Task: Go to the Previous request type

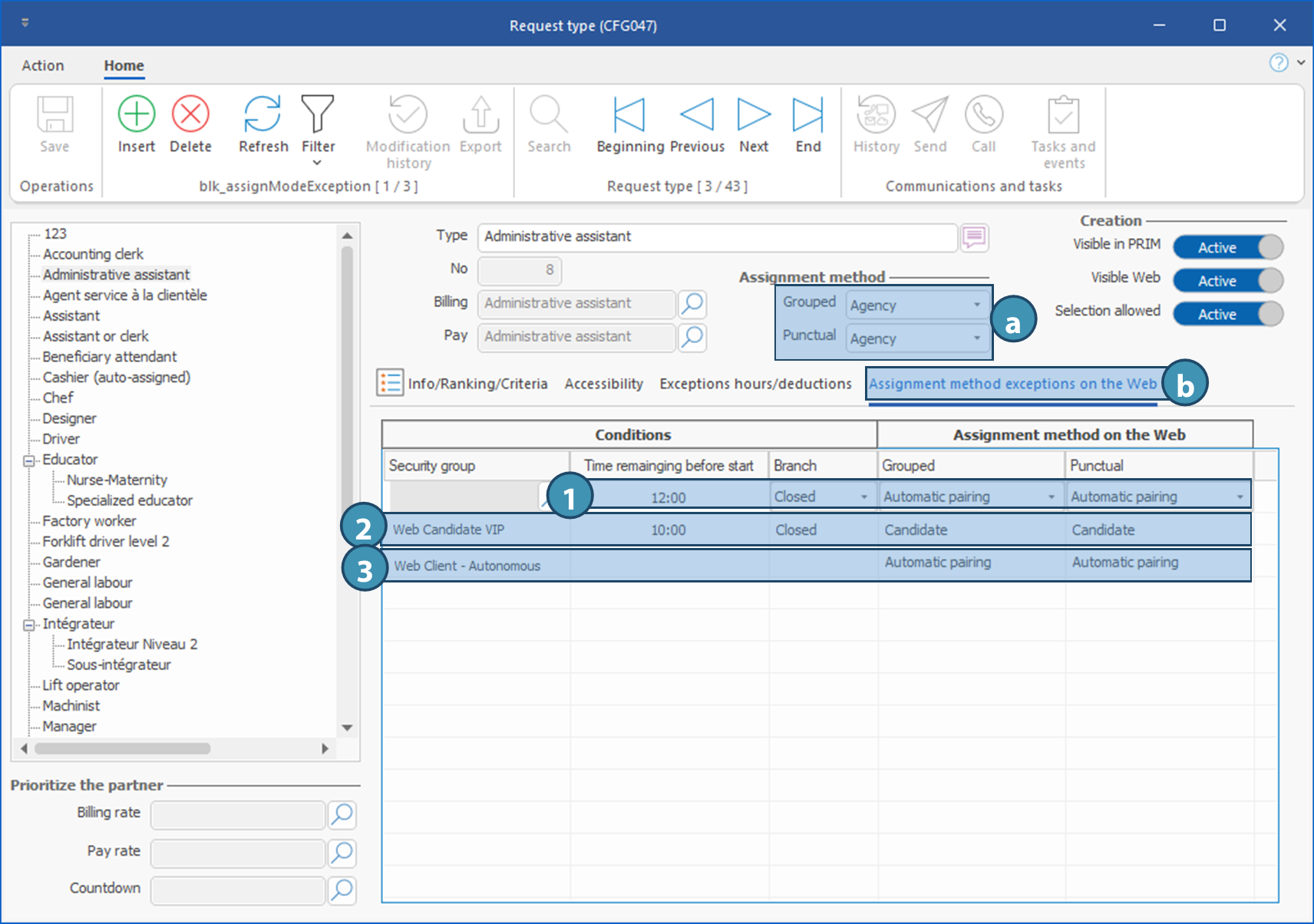Action: (x=697, y=115)
